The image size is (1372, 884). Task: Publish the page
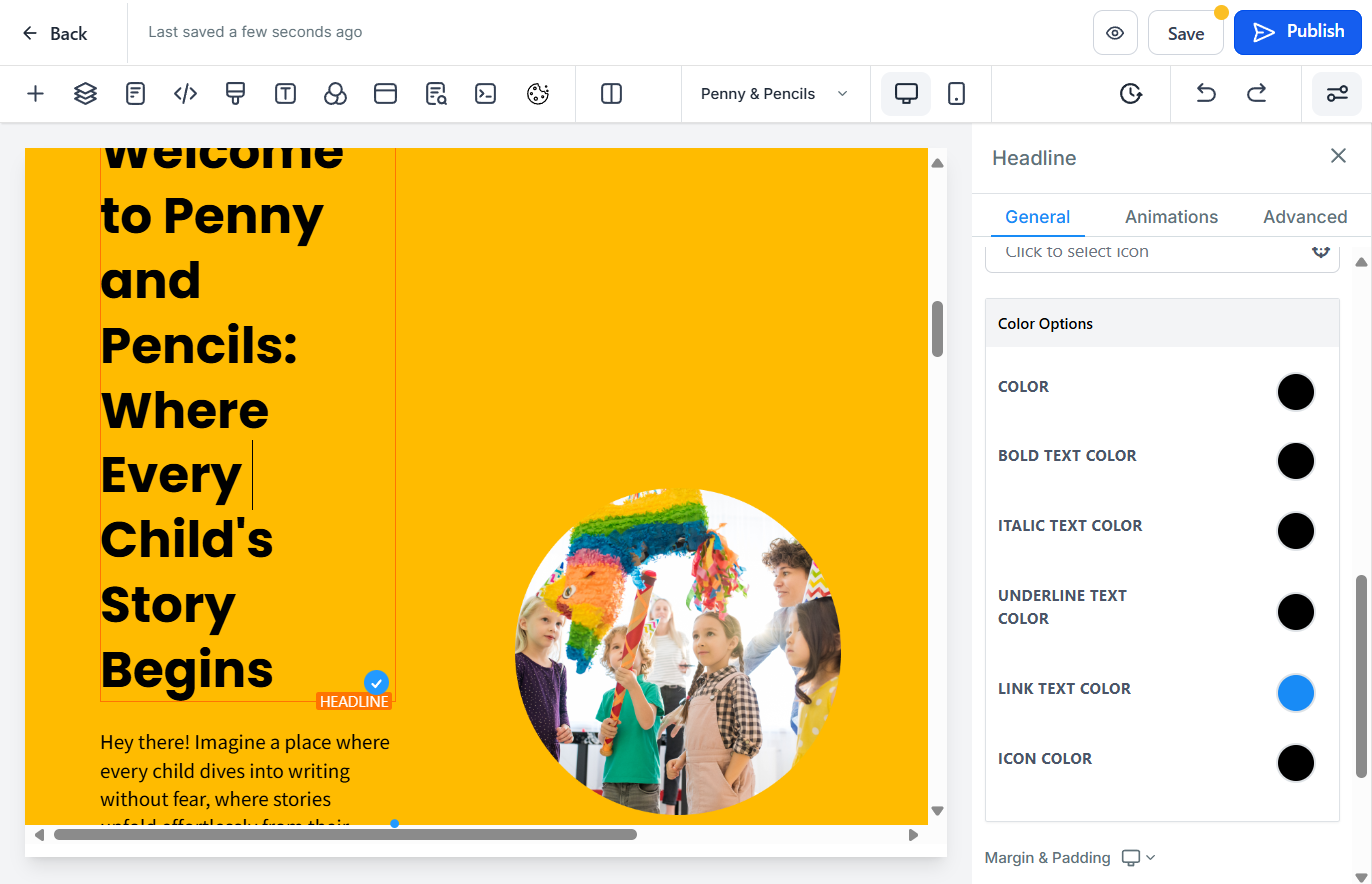coord(1298,32)
